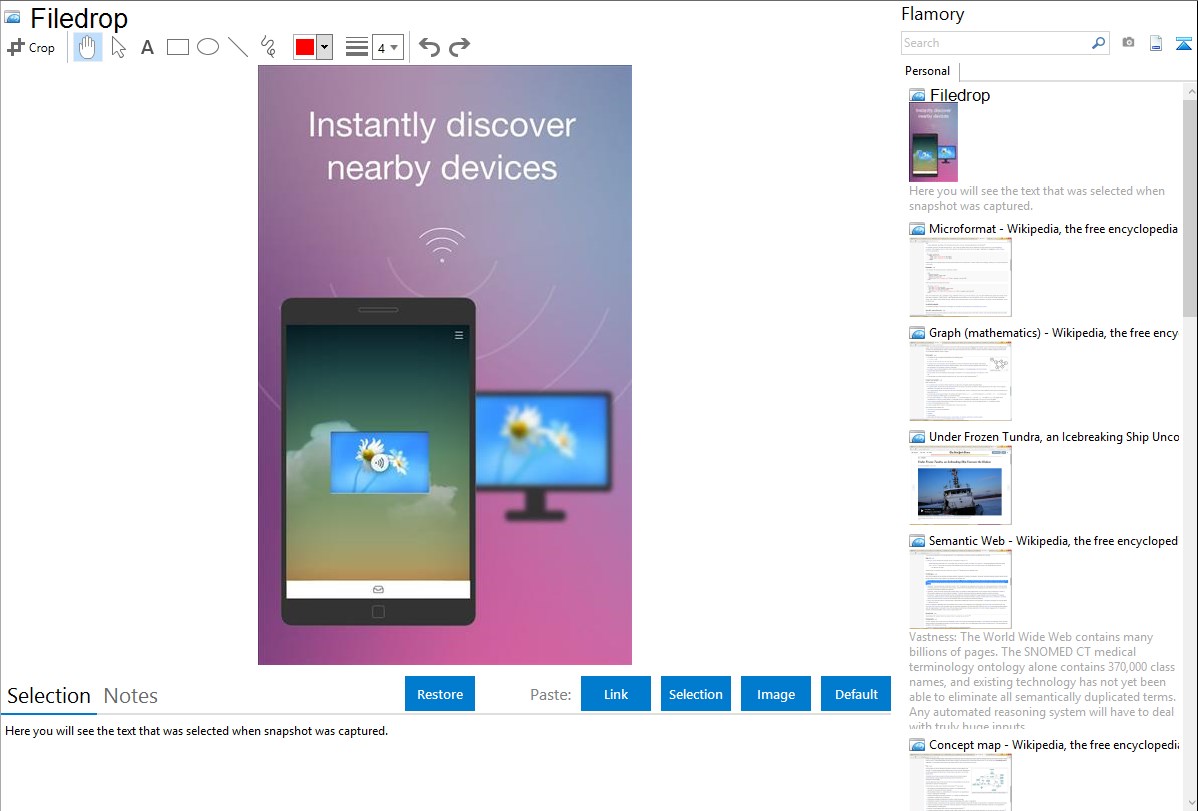
Task: Click the Selection paste button
Action: coord(696,694)
